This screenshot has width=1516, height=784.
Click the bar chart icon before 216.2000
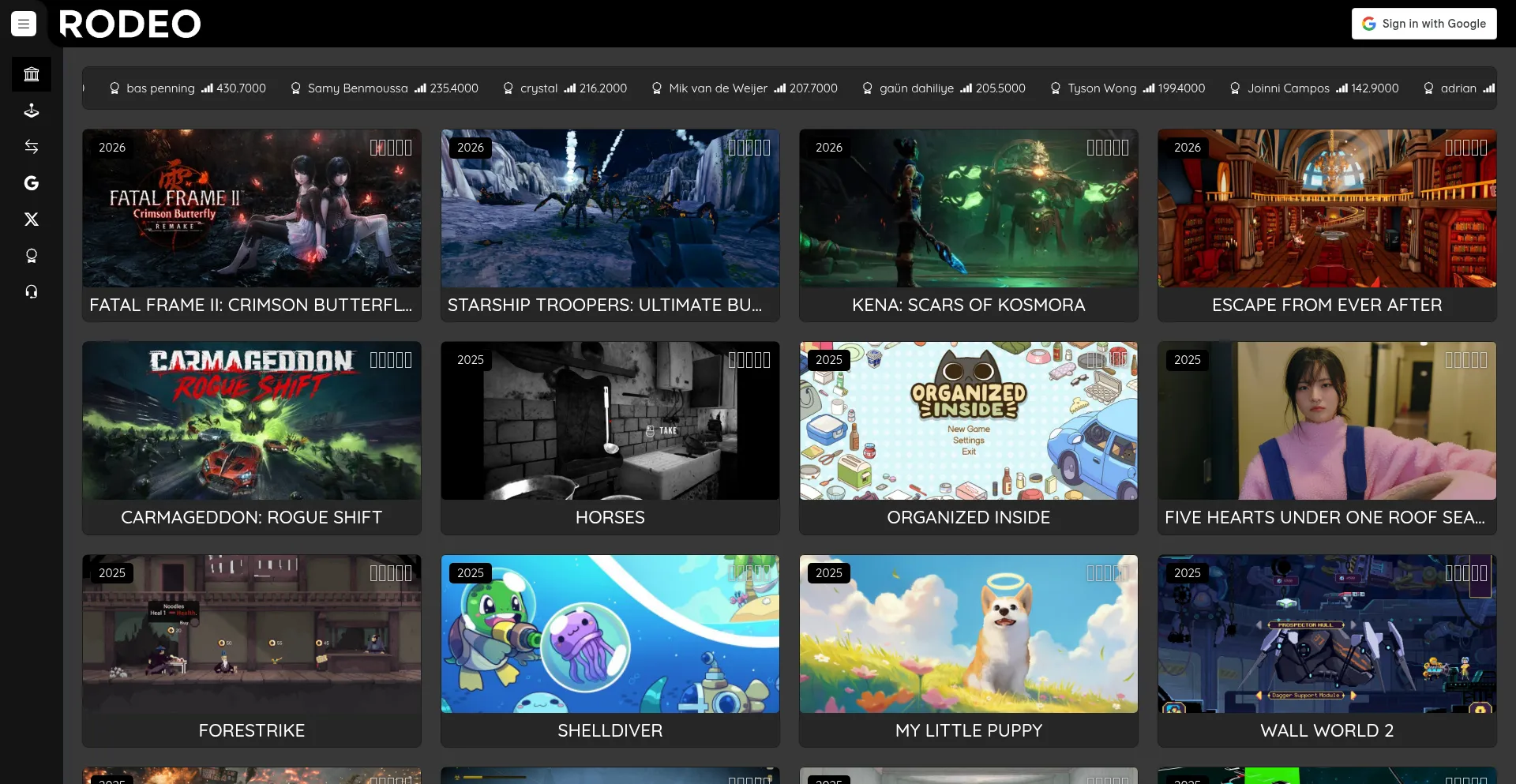pos(570,88)
